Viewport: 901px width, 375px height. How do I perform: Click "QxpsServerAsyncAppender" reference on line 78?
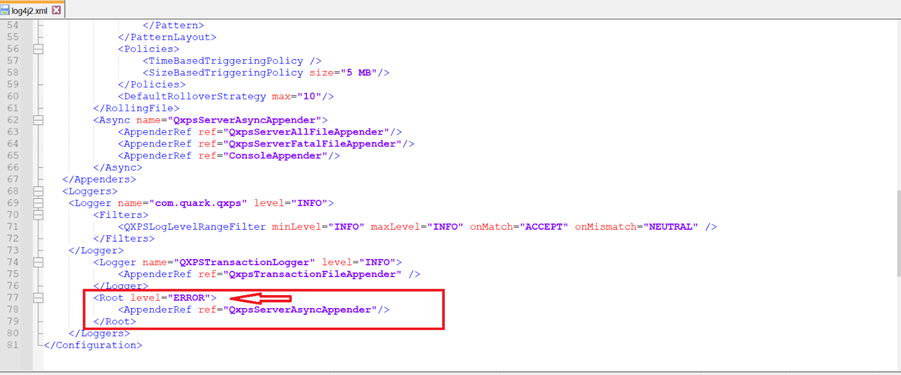point(300,310)
